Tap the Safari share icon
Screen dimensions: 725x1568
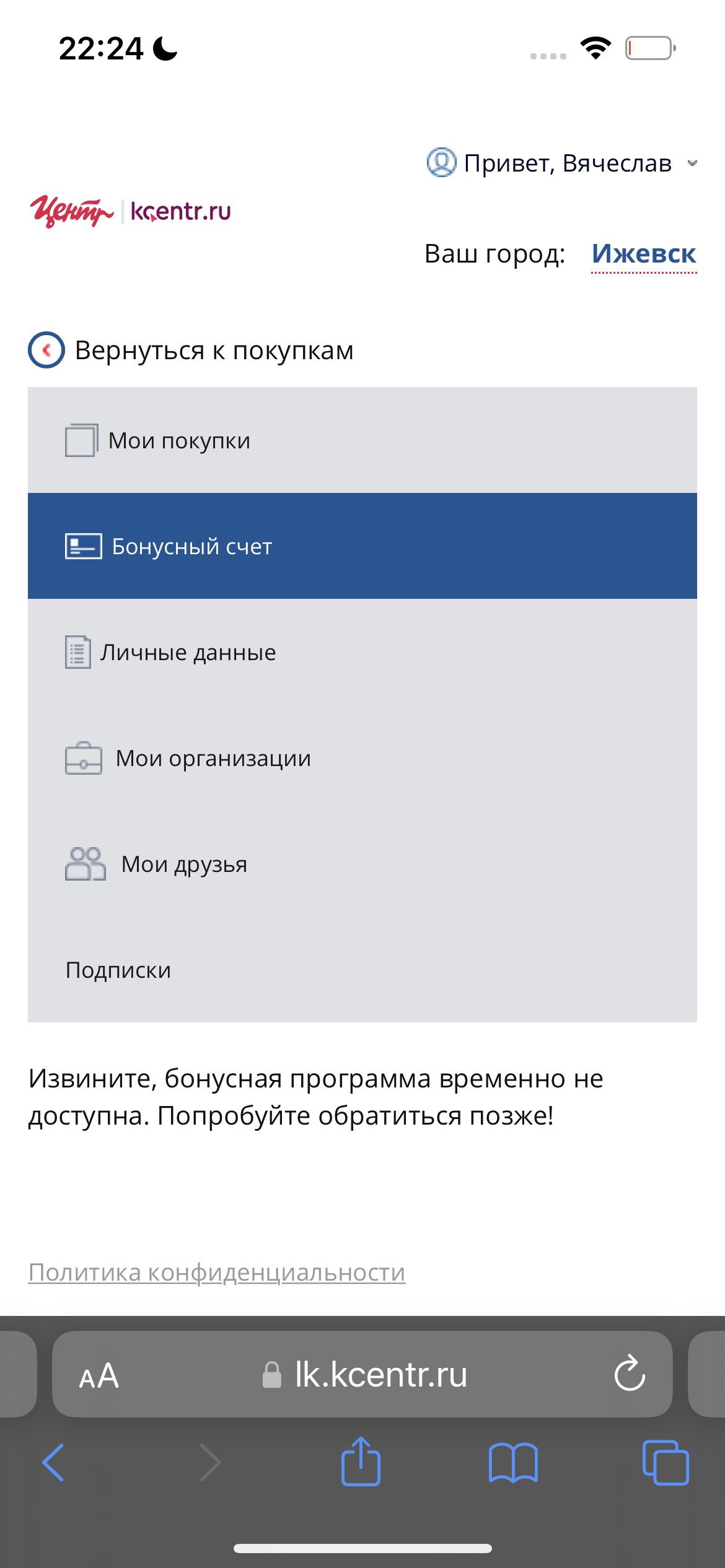point(361,1461)
